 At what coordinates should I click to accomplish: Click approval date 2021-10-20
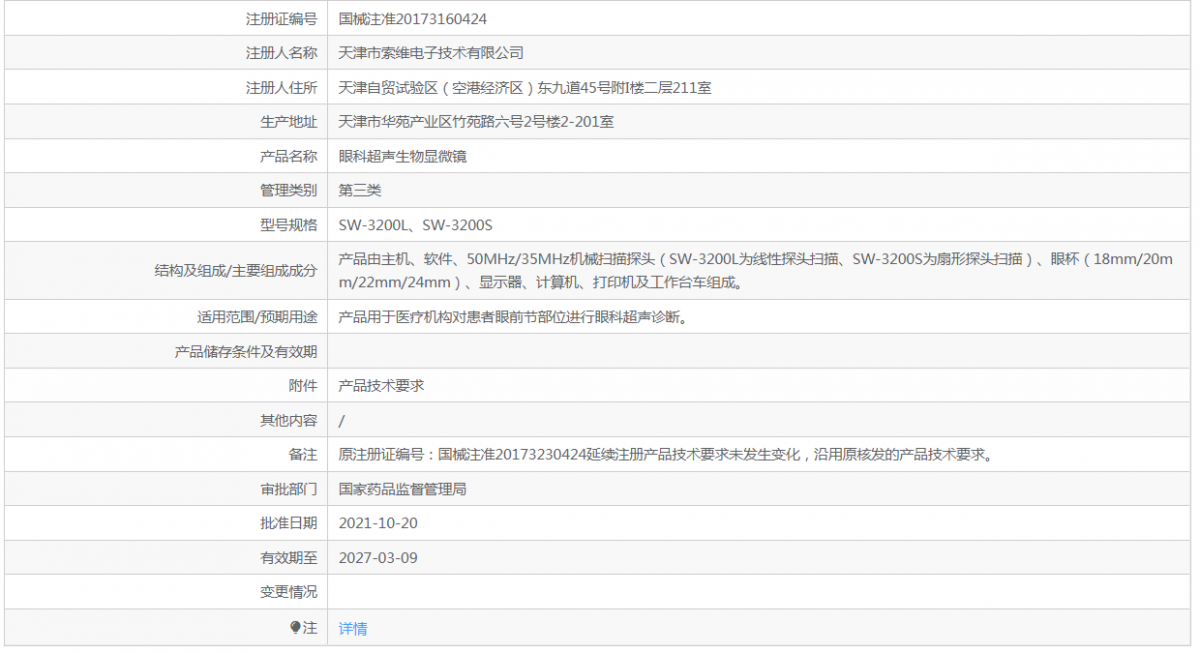click(378, 523)
